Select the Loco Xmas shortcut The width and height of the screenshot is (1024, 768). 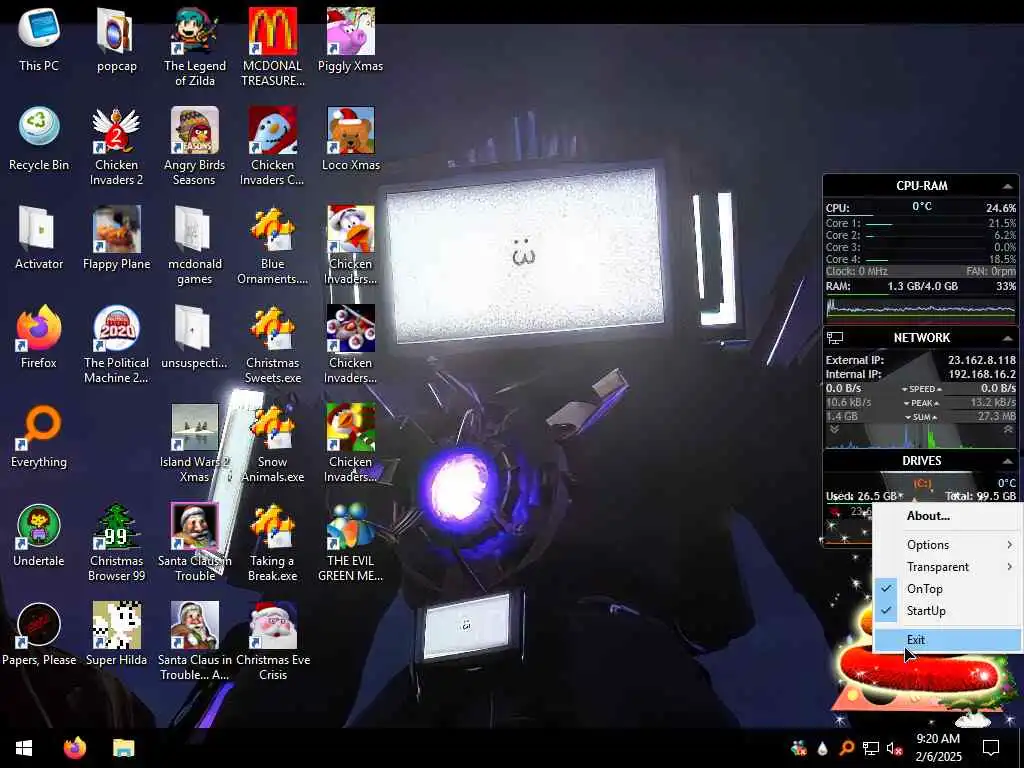coord(351,139)
